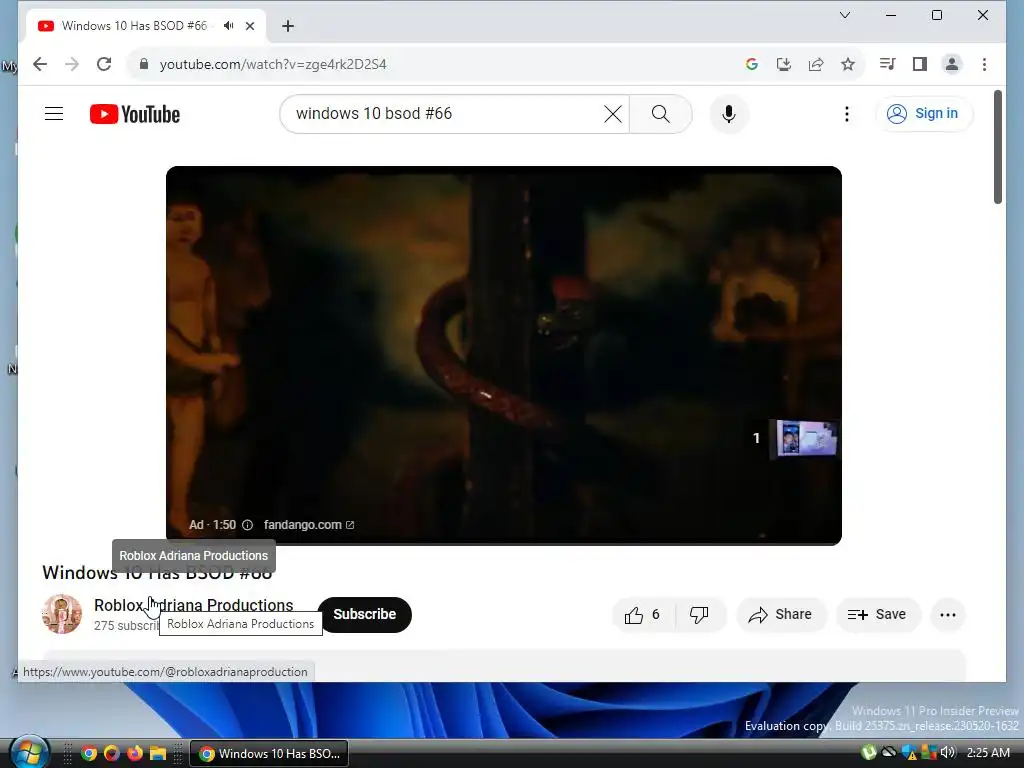Open Roblox Adriana Productions channel name
The image size is (1024, 768).
tap(193, 605)
